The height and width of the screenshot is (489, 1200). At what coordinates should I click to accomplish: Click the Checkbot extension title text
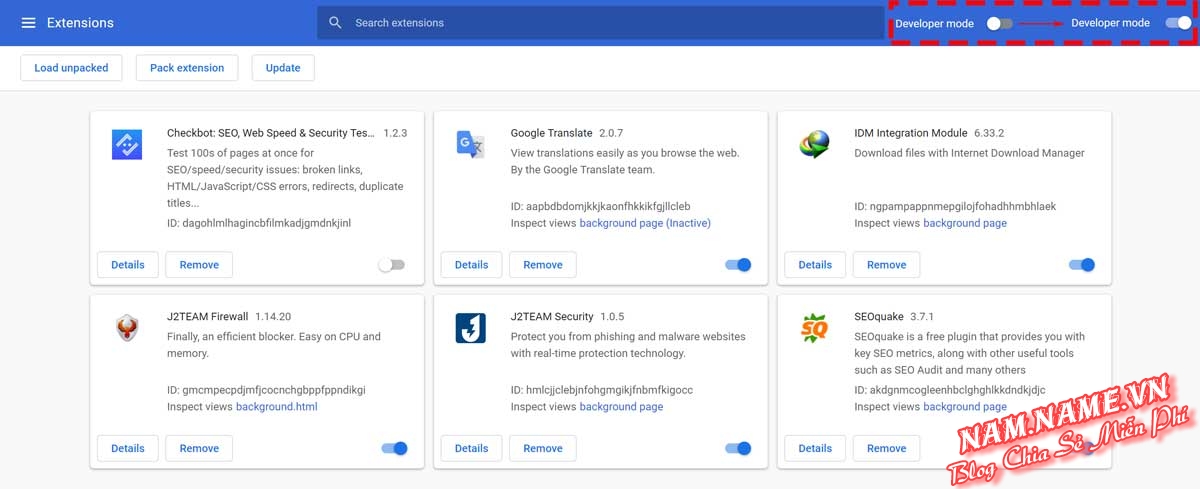click(x=271, y=133)
